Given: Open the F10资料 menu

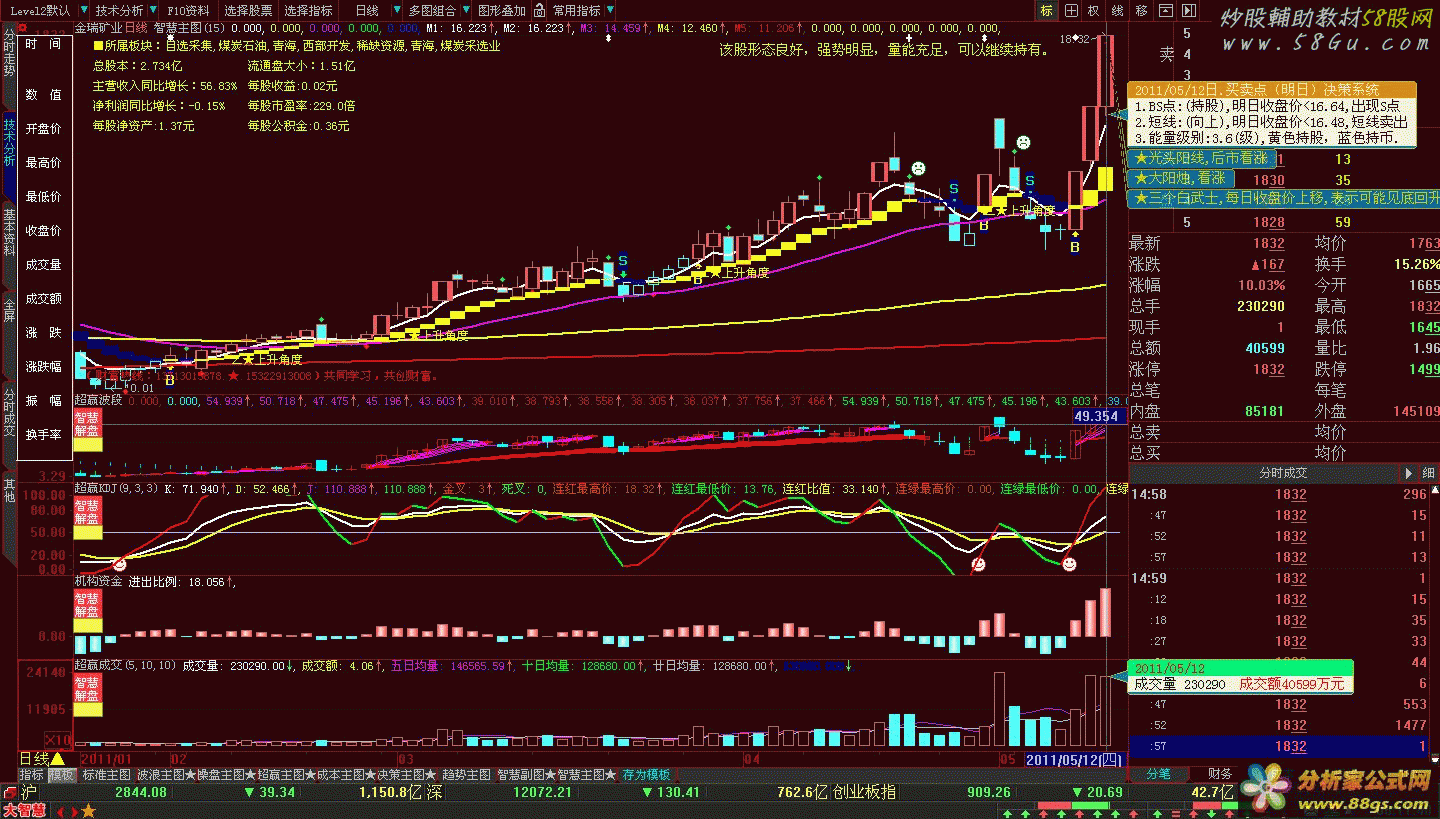Looking at the screenshot, I should click(x=189, y=10).
